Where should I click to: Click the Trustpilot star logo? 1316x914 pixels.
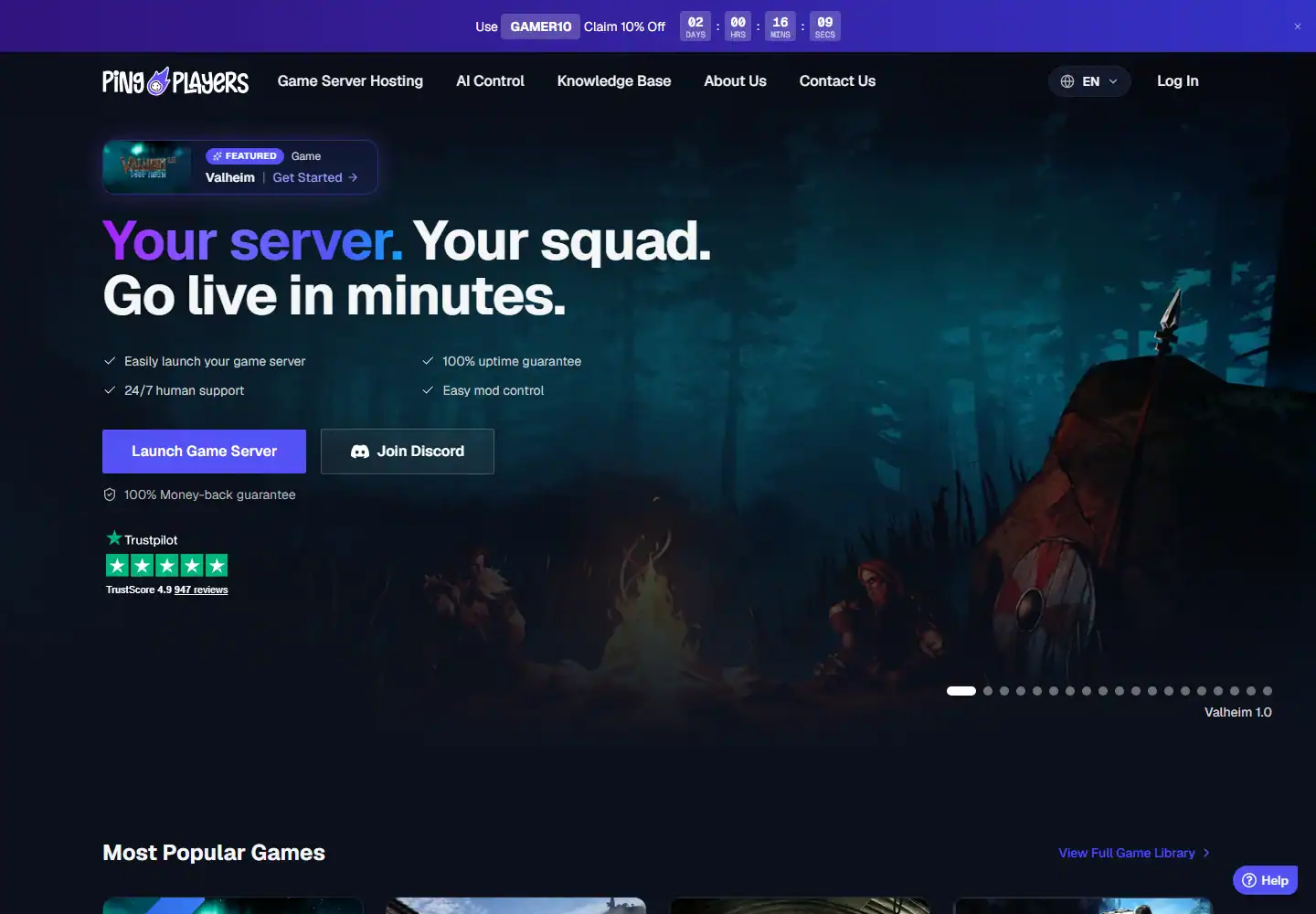click(114, 538)
